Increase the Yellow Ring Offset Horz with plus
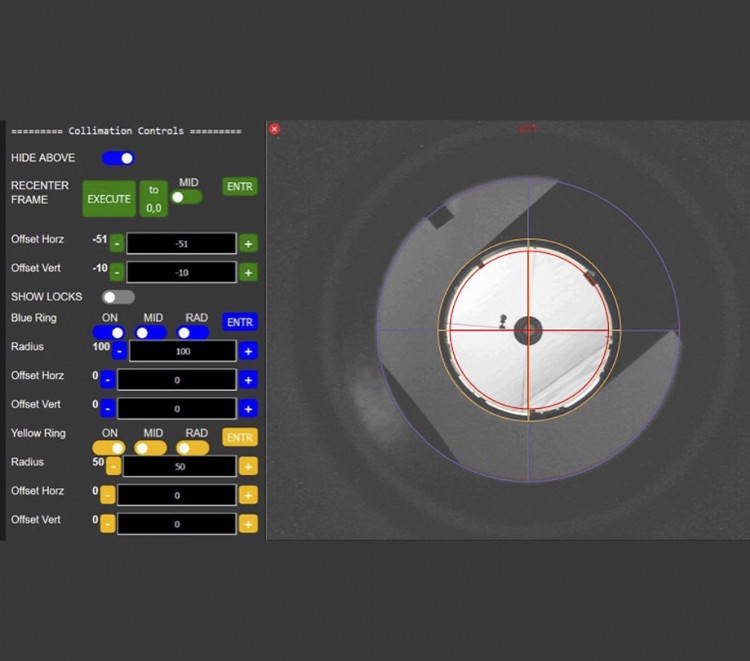The height and width of the screenshot is (661, 750). (248, 495)
